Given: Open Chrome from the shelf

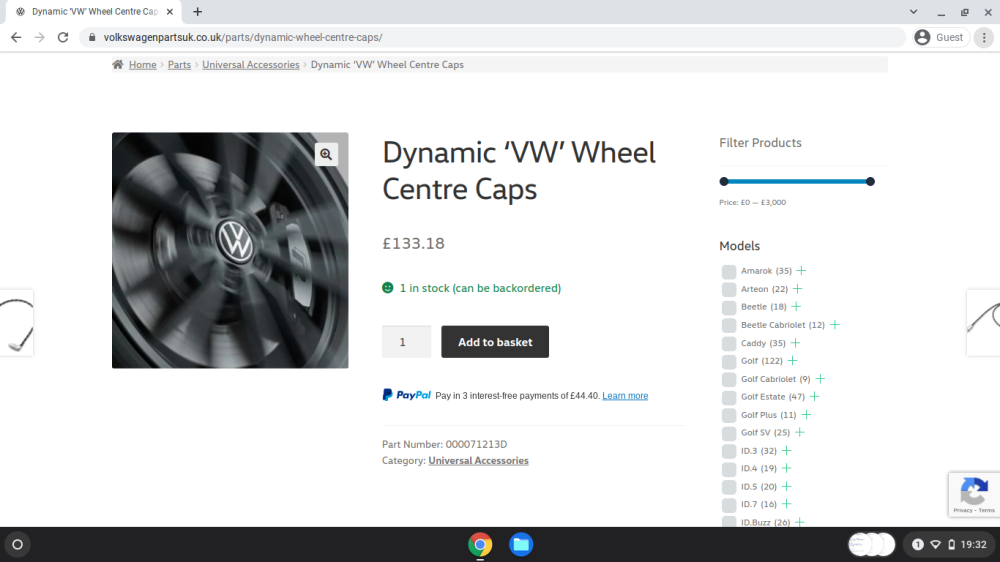Looking at the screenshot, I should pyautogui.click(x=480, y=544).
